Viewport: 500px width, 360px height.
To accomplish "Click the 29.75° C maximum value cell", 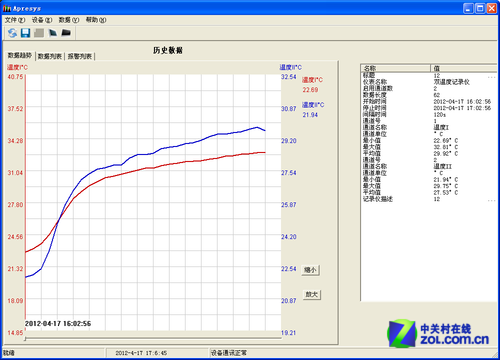I will [446, 186].
